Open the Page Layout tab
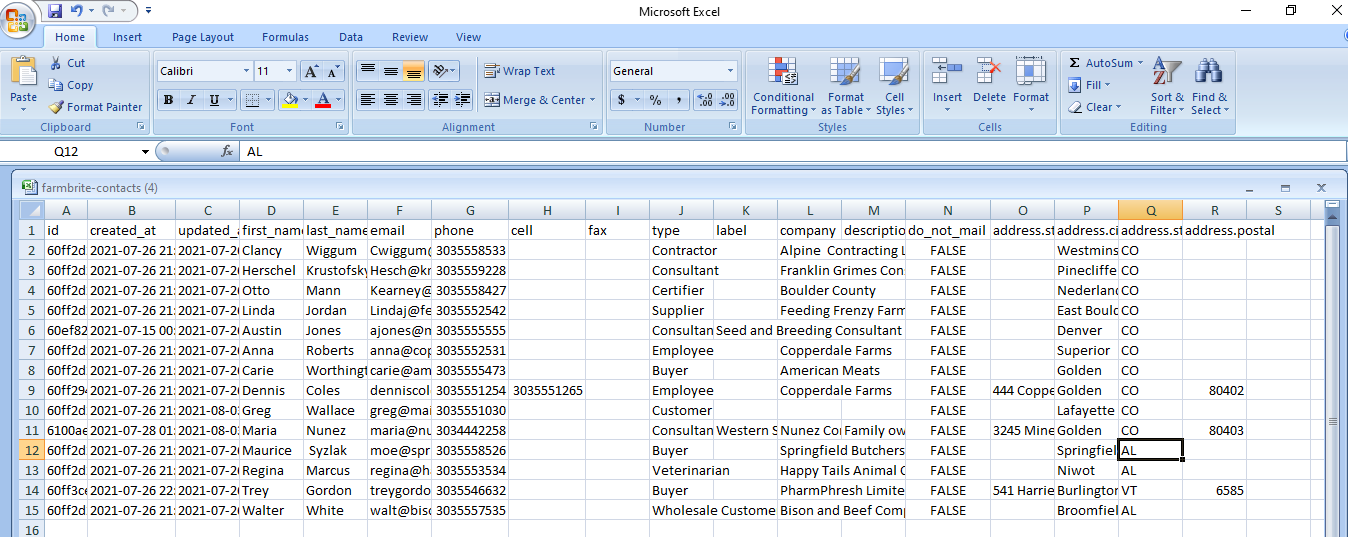Viewport: 1348px width, 537px height. (203, 37)
